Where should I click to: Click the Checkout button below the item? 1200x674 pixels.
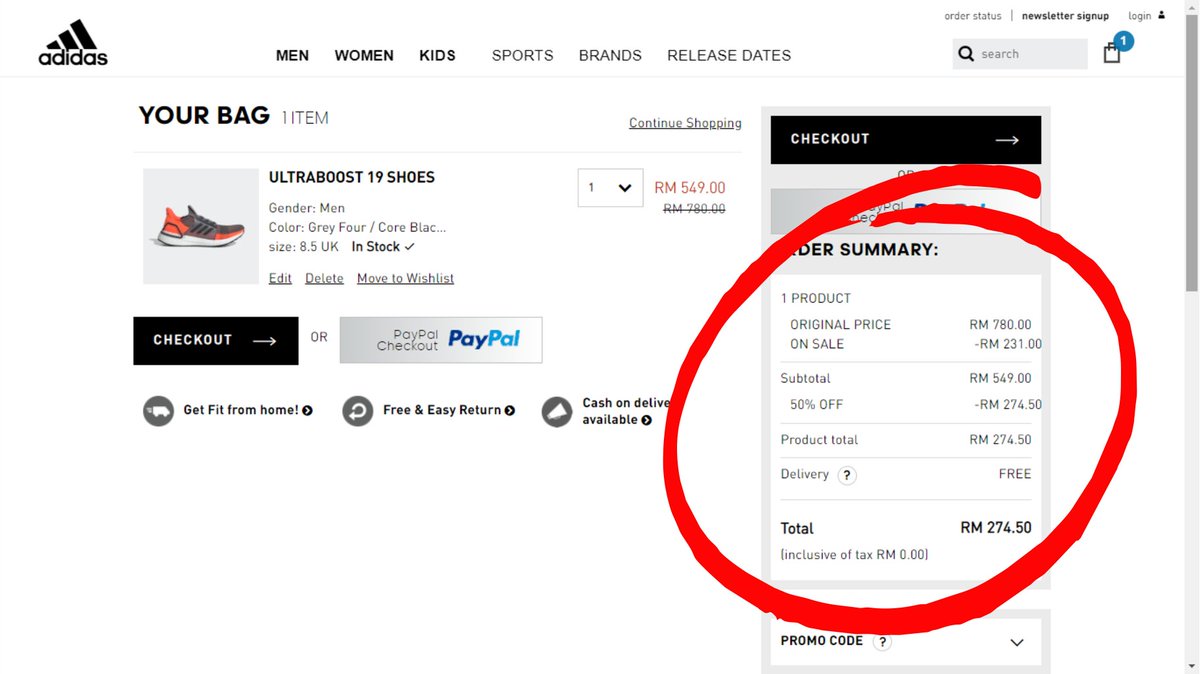pos(216,341)
